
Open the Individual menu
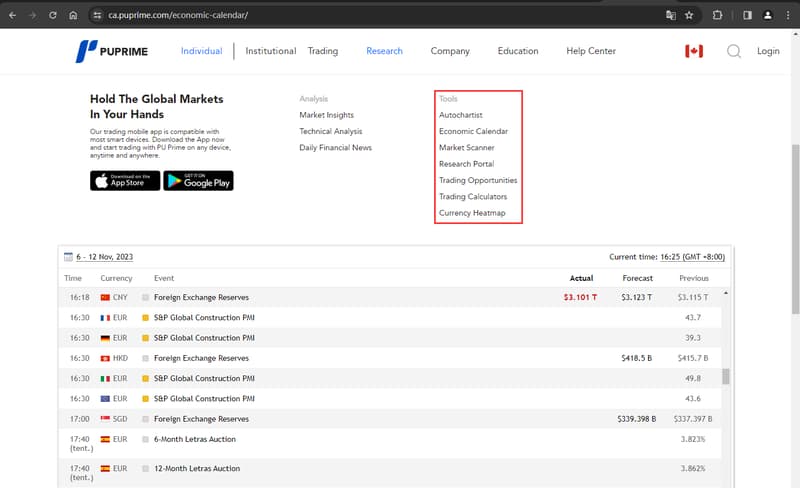click(202, 51)
